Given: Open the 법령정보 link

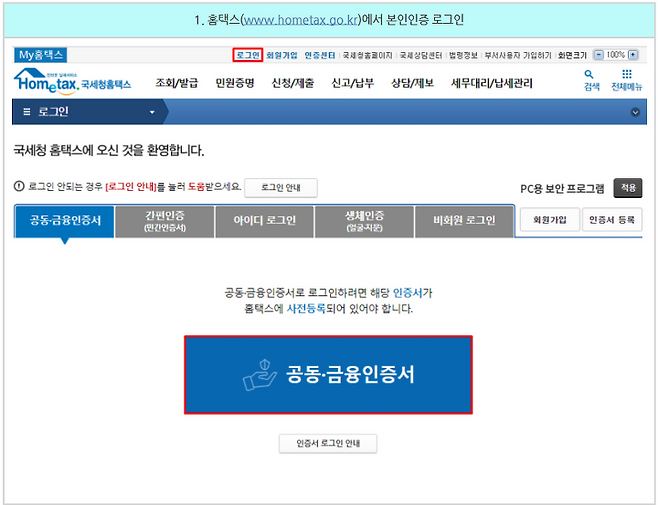Looking at the screenshot, I should coord(463,55).
